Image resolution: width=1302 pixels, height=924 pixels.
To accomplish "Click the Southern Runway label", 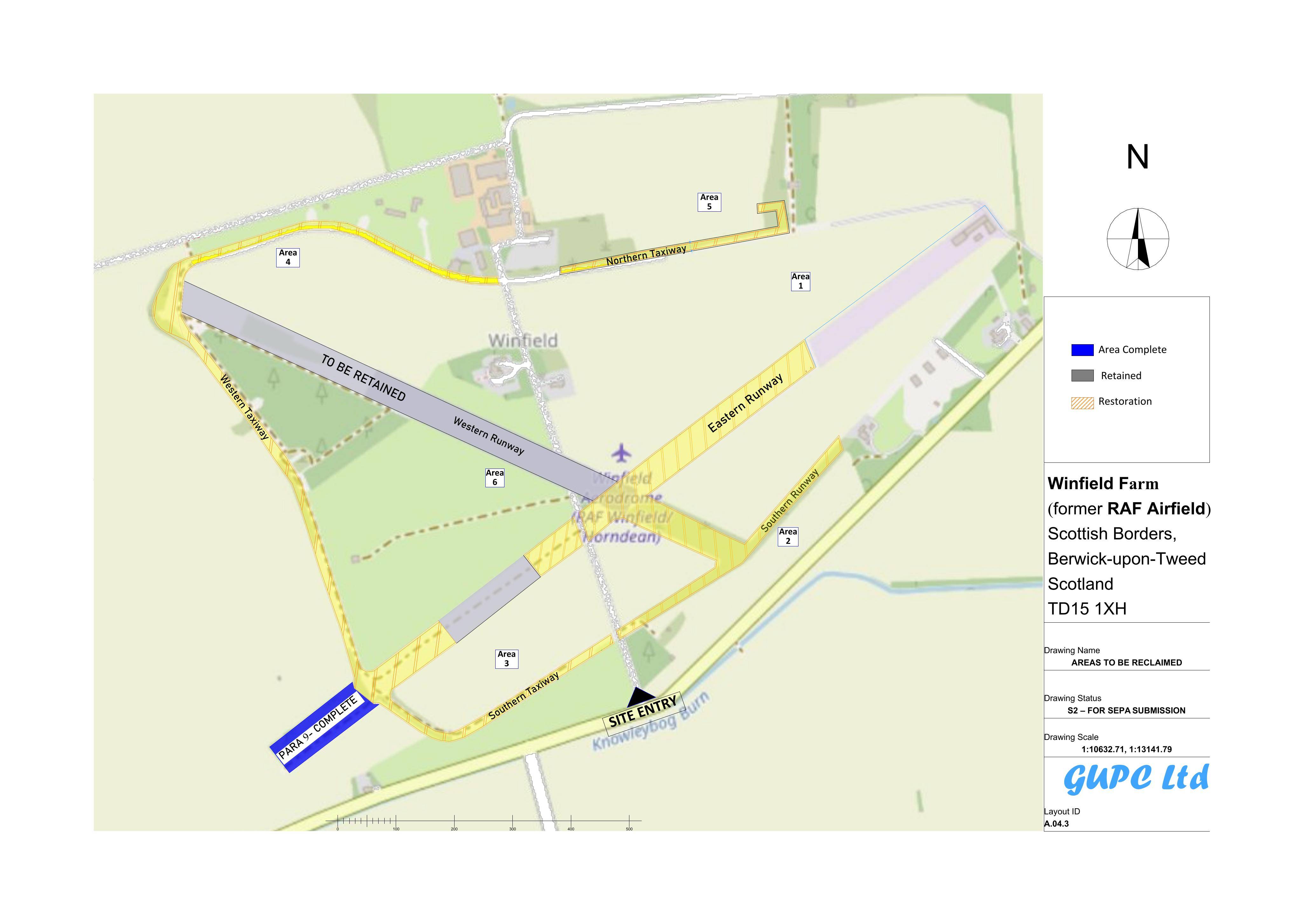I will 790,501.
